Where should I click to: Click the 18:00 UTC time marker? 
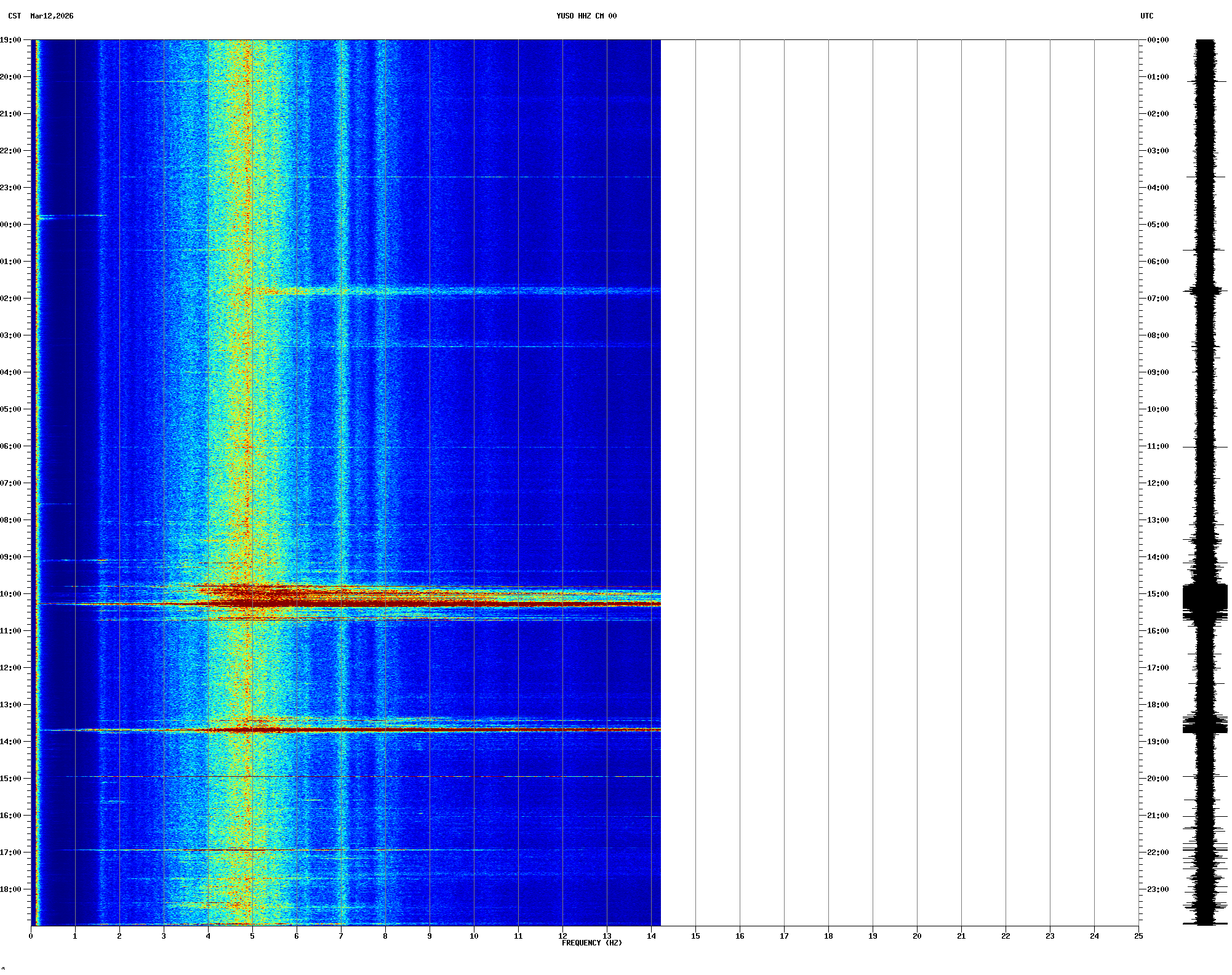point(1158,705)
